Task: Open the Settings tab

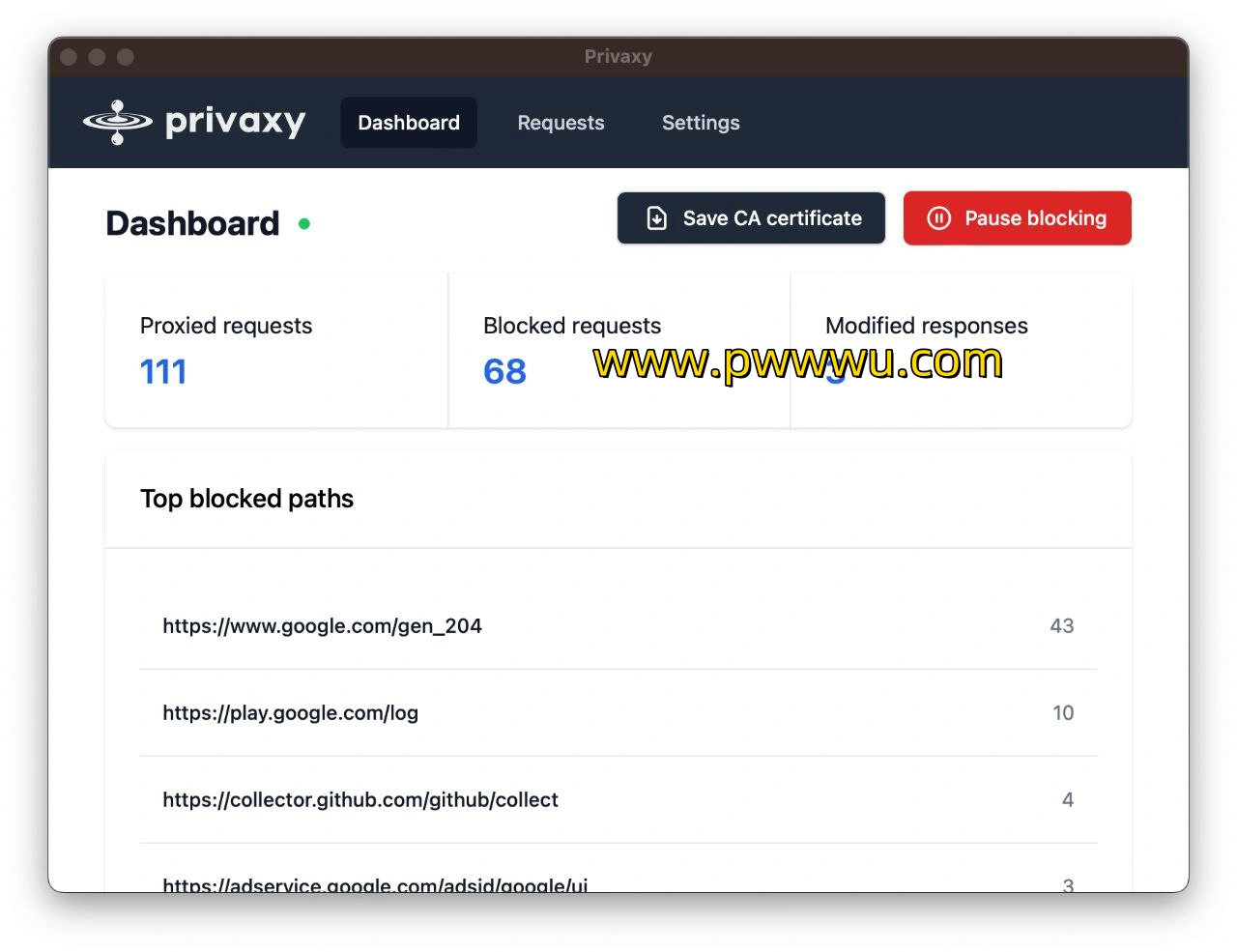Action: tap(701, 123)
